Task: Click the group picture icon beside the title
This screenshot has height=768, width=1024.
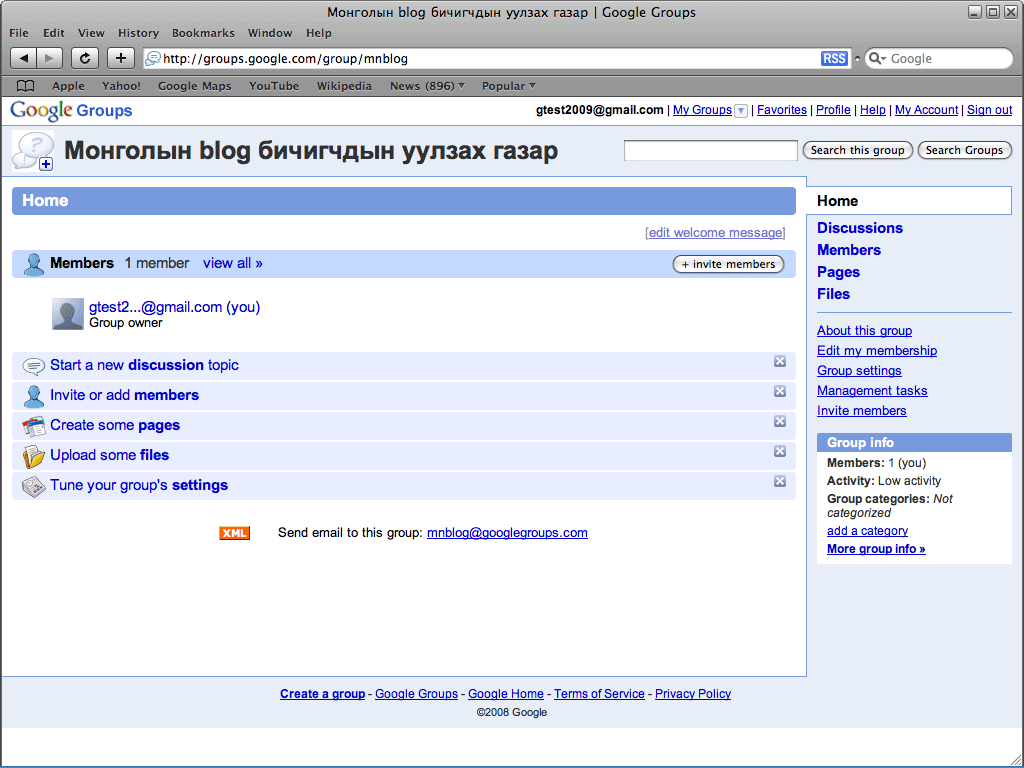Action: coord(33,151)
